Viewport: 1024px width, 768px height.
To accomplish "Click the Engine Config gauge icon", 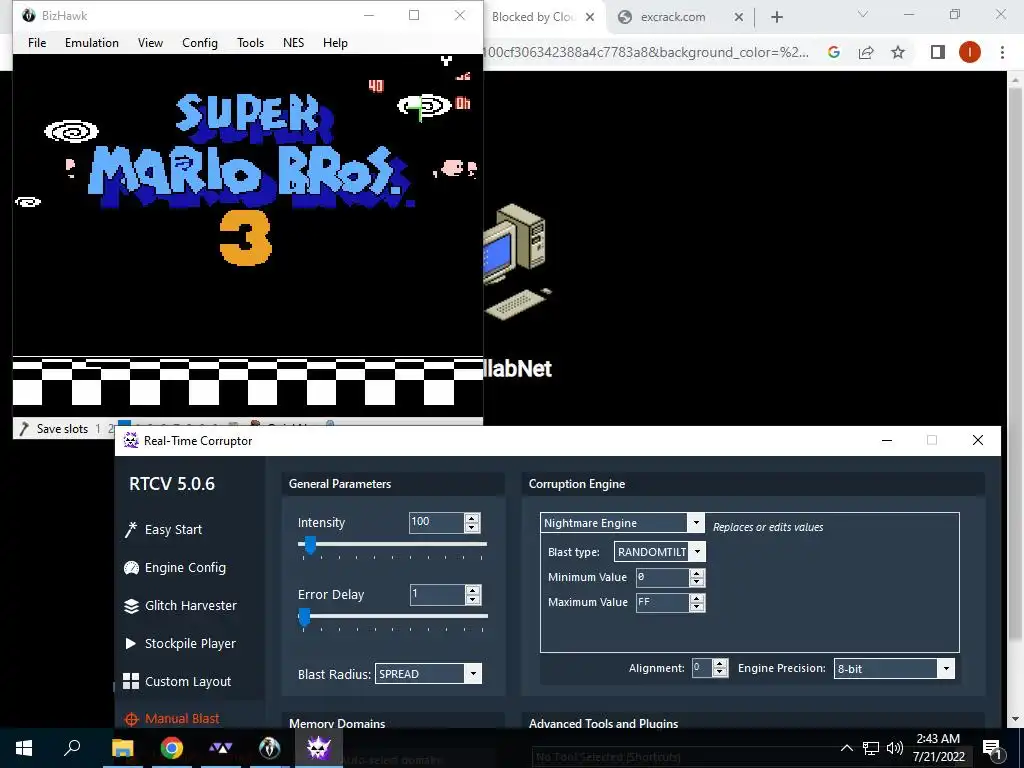I will coord(131,568).
